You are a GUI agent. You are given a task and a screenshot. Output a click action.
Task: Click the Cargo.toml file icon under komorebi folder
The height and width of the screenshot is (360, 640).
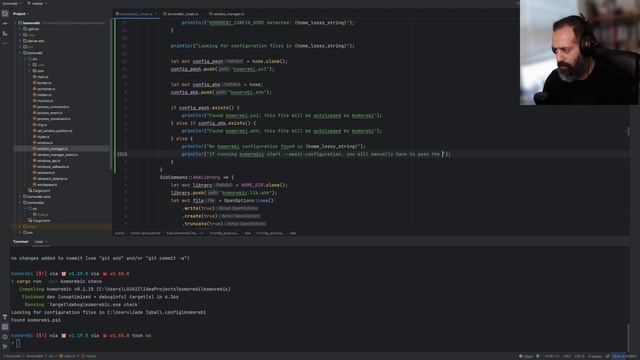(x=30, y=191)
